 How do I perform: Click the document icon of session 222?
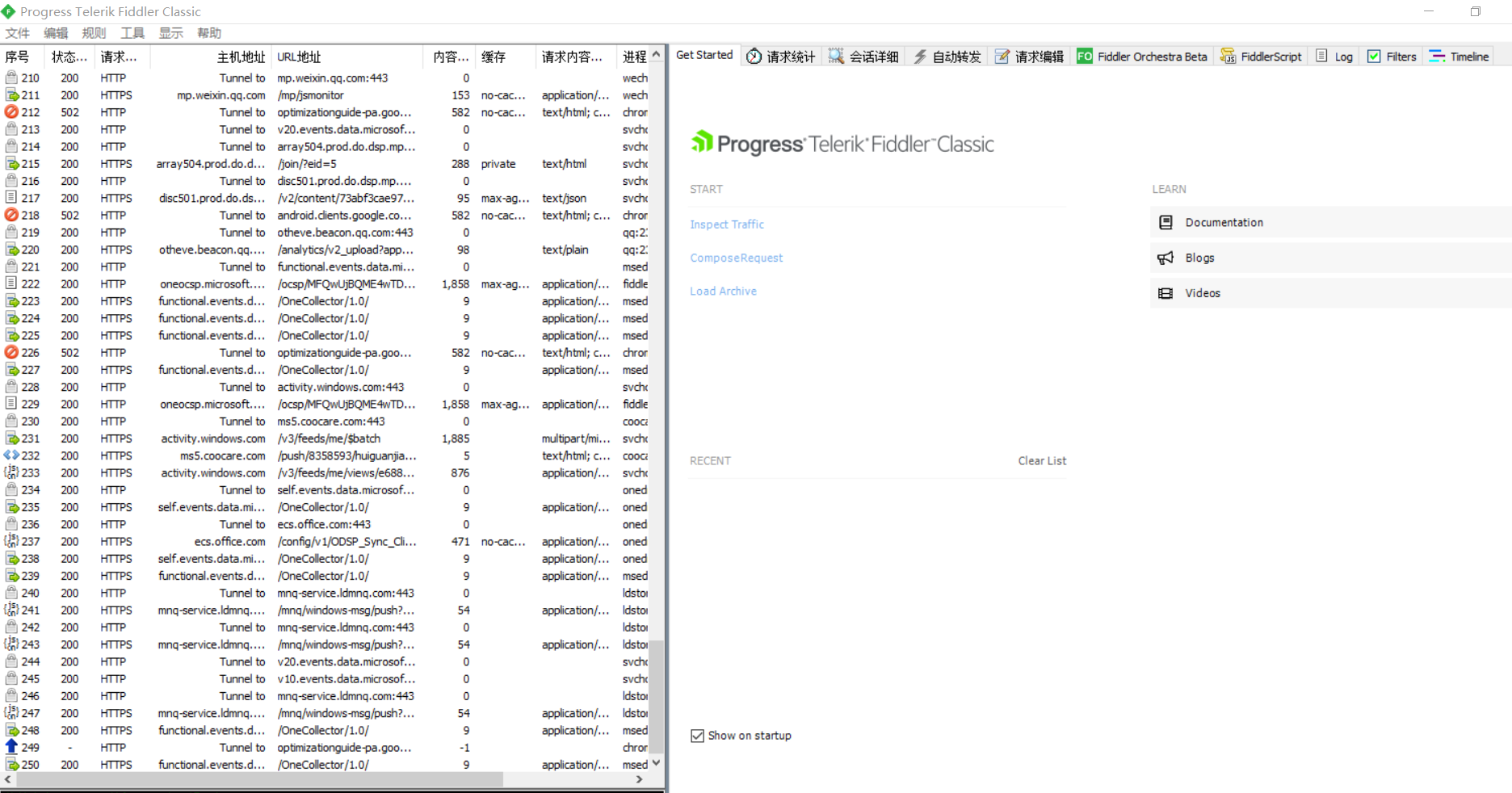pos(11,283)
